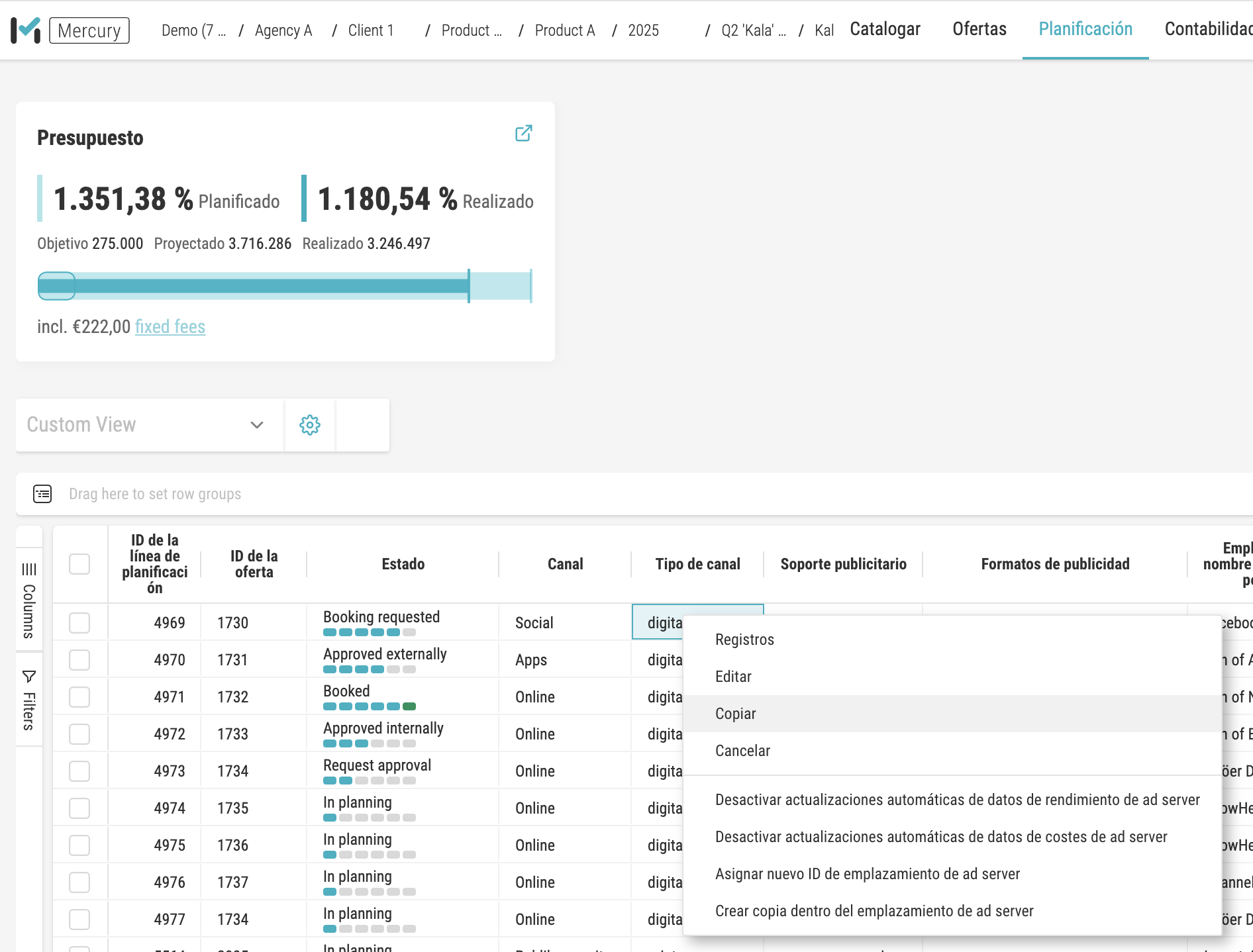Viewport: 1253px width, 952px height.
Task: Check the row checkbox for line 4975
Action: point(79,845)
